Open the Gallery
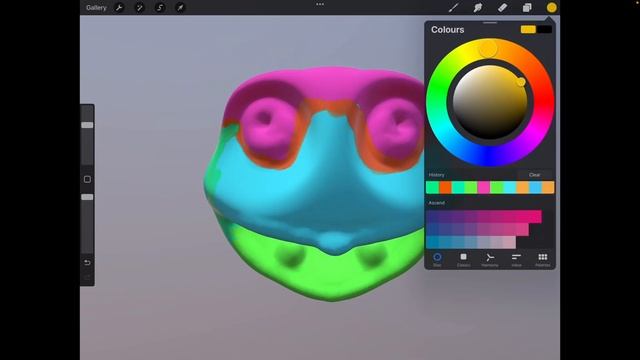Viewport: 640px width, 360px height. (96, 8)
